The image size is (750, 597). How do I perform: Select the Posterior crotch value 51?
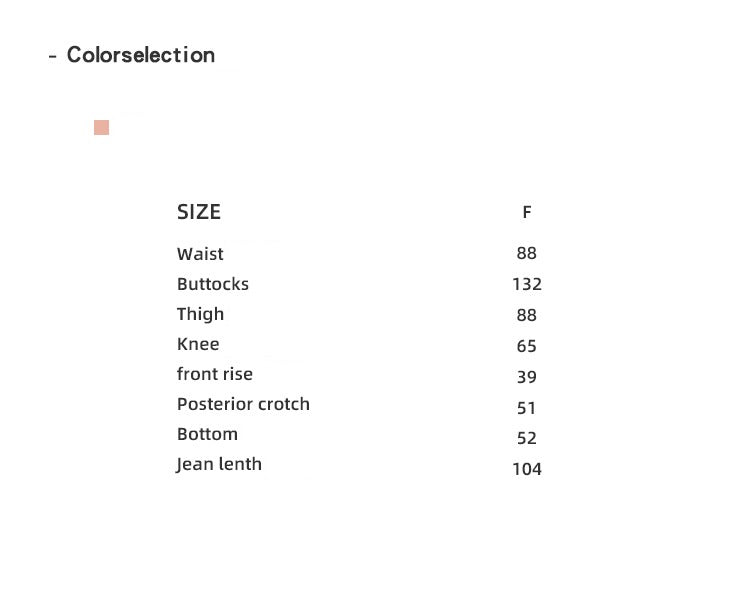pos(526,408)
